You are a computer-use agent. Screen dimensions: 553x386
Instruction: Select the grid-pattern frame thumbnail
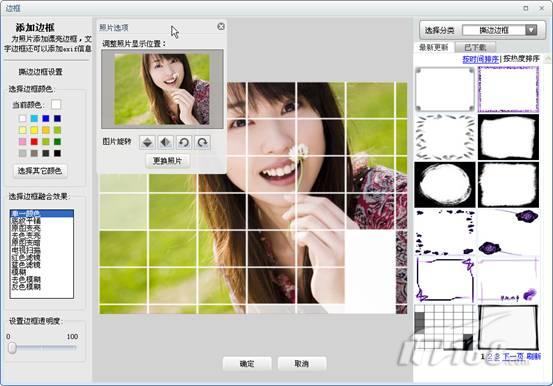tap(444, 327)
